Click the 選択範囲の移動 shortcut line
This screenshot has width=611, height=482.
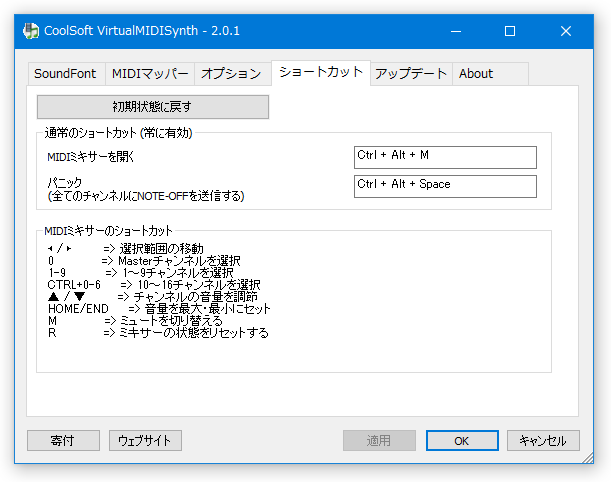pyautogui.click(x=125, y=249)
